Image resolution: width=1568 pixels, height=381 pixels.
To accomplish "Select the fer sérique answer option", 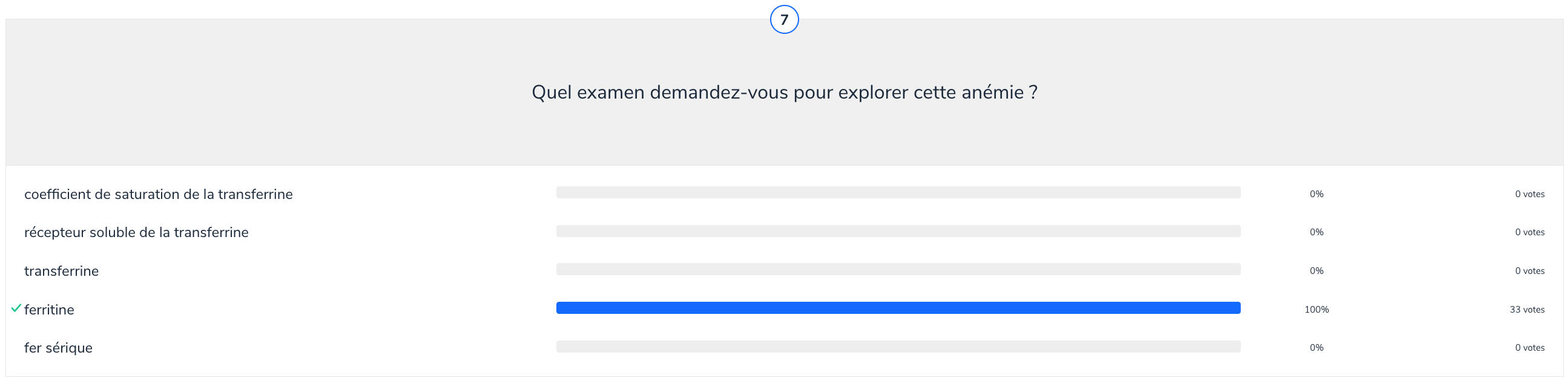I will (59, 348).
